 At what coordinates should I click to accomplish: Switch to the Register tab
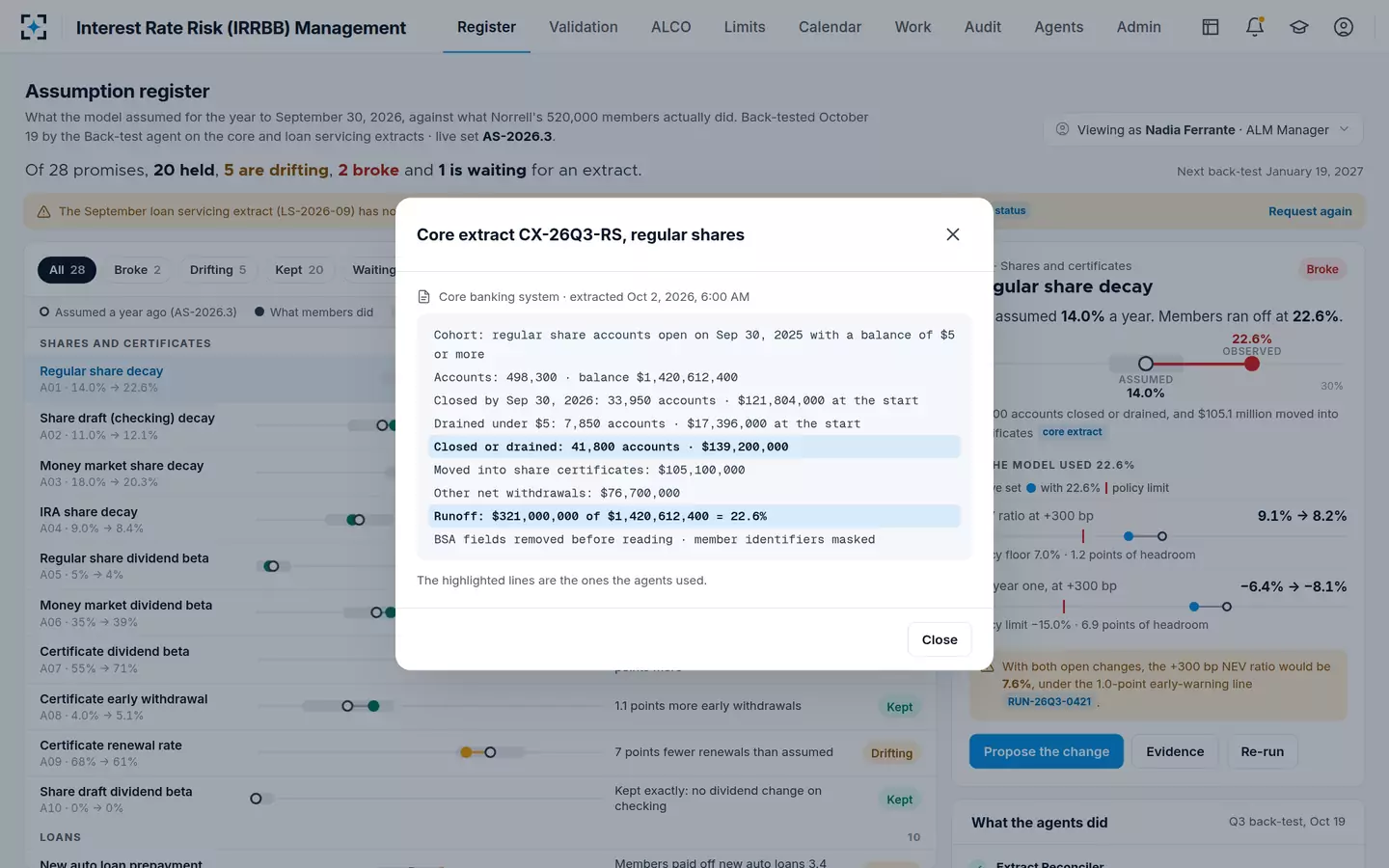point(486,27)
